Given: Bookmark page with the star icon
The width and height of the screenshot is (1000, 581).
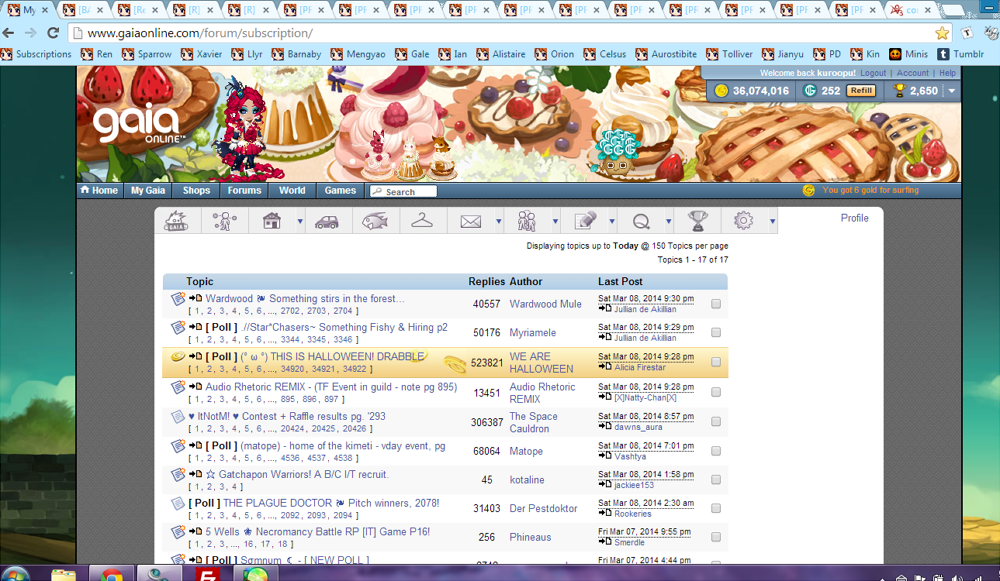Looking at the screenshot, I should [942, 33].
